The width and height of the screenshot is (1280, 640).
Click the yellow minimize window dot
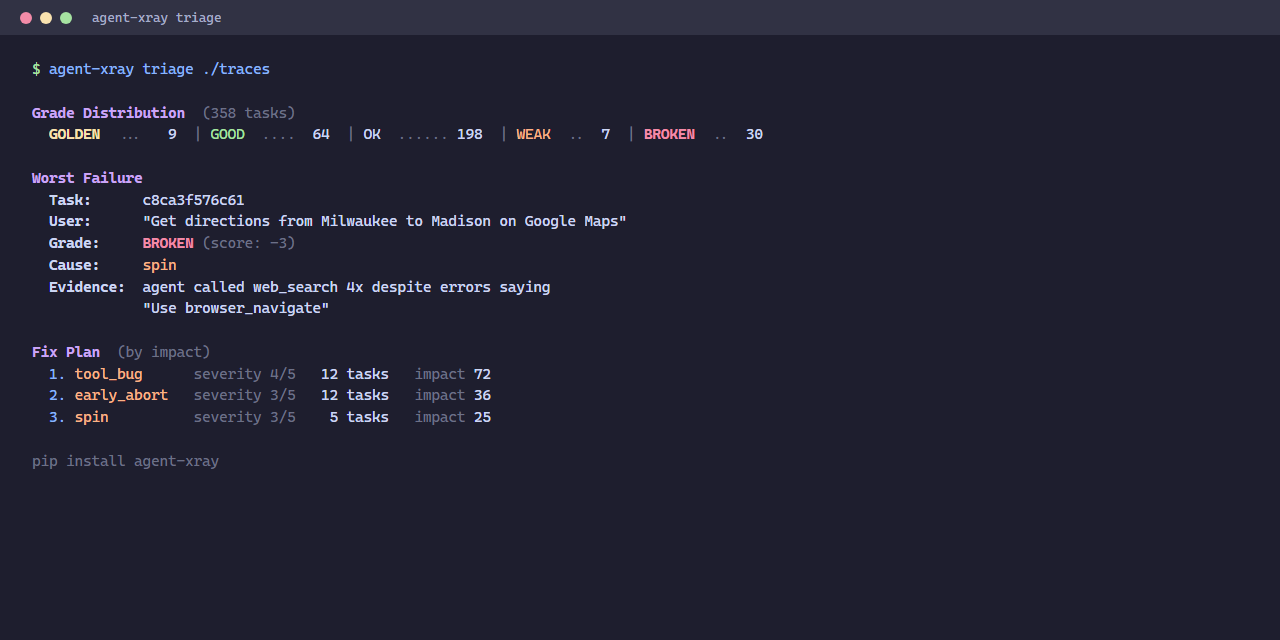(x=46, y=18)
